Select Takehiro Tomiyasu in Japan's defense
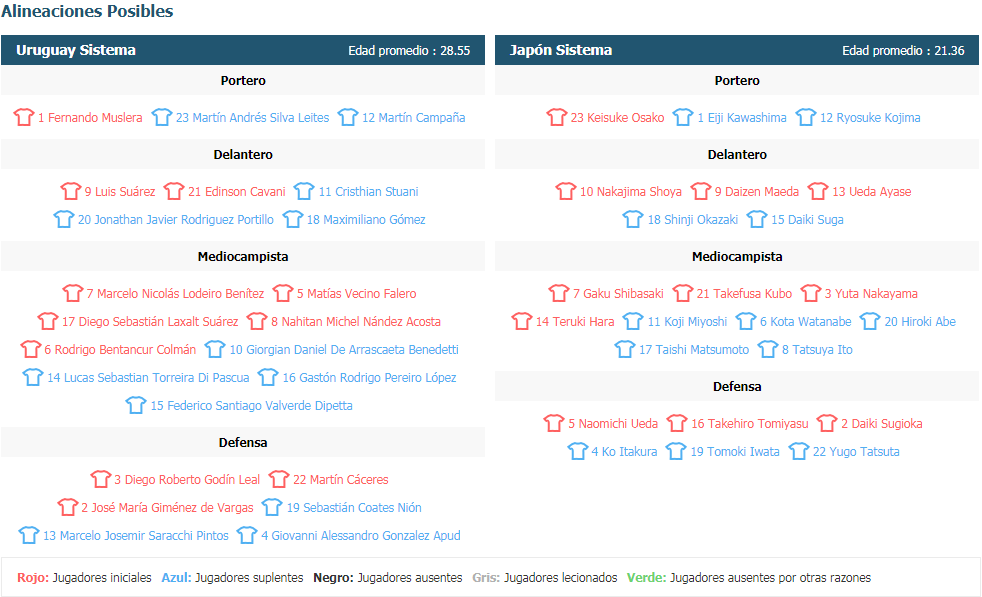The height and width of the screenshot is (597, 982). point(750,424)
